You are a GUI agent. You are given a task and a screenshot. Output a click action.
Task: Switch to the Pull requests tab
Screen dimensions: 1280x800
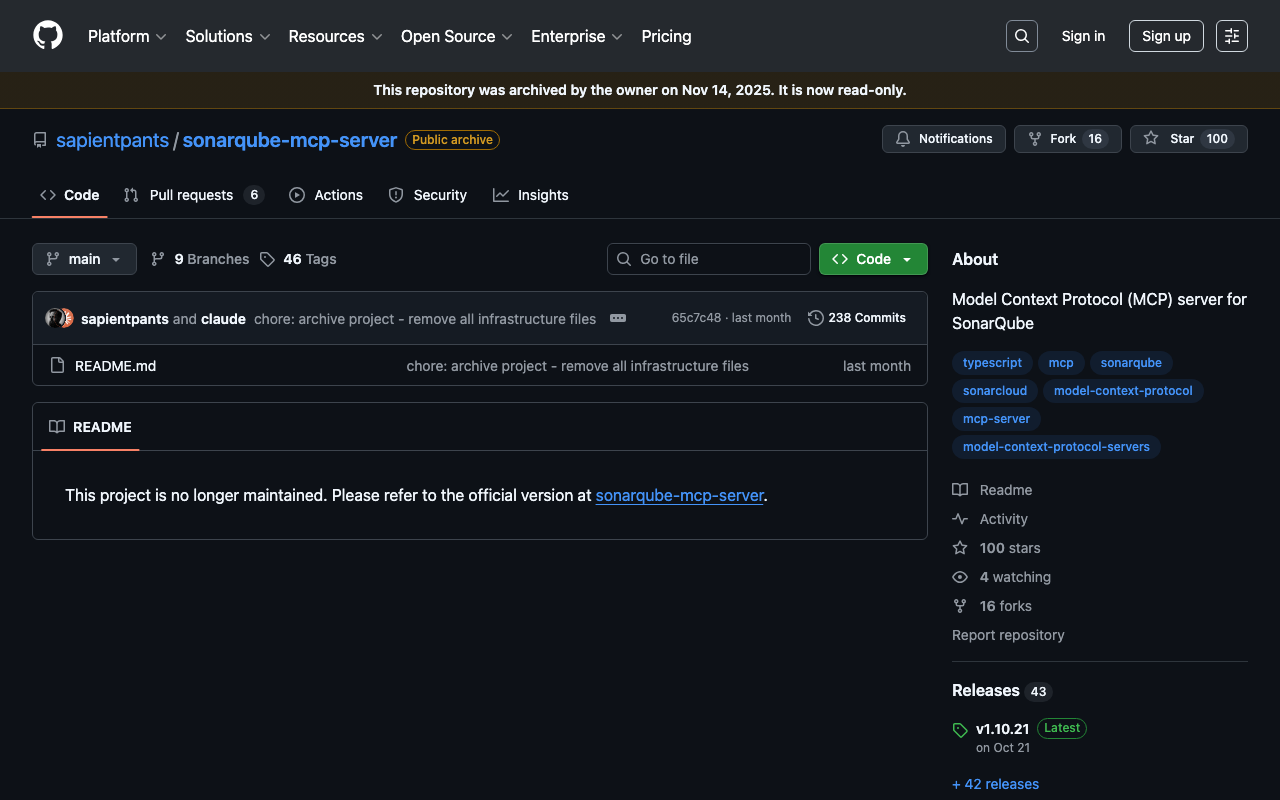pyautogui.click(x=191, y=195)
